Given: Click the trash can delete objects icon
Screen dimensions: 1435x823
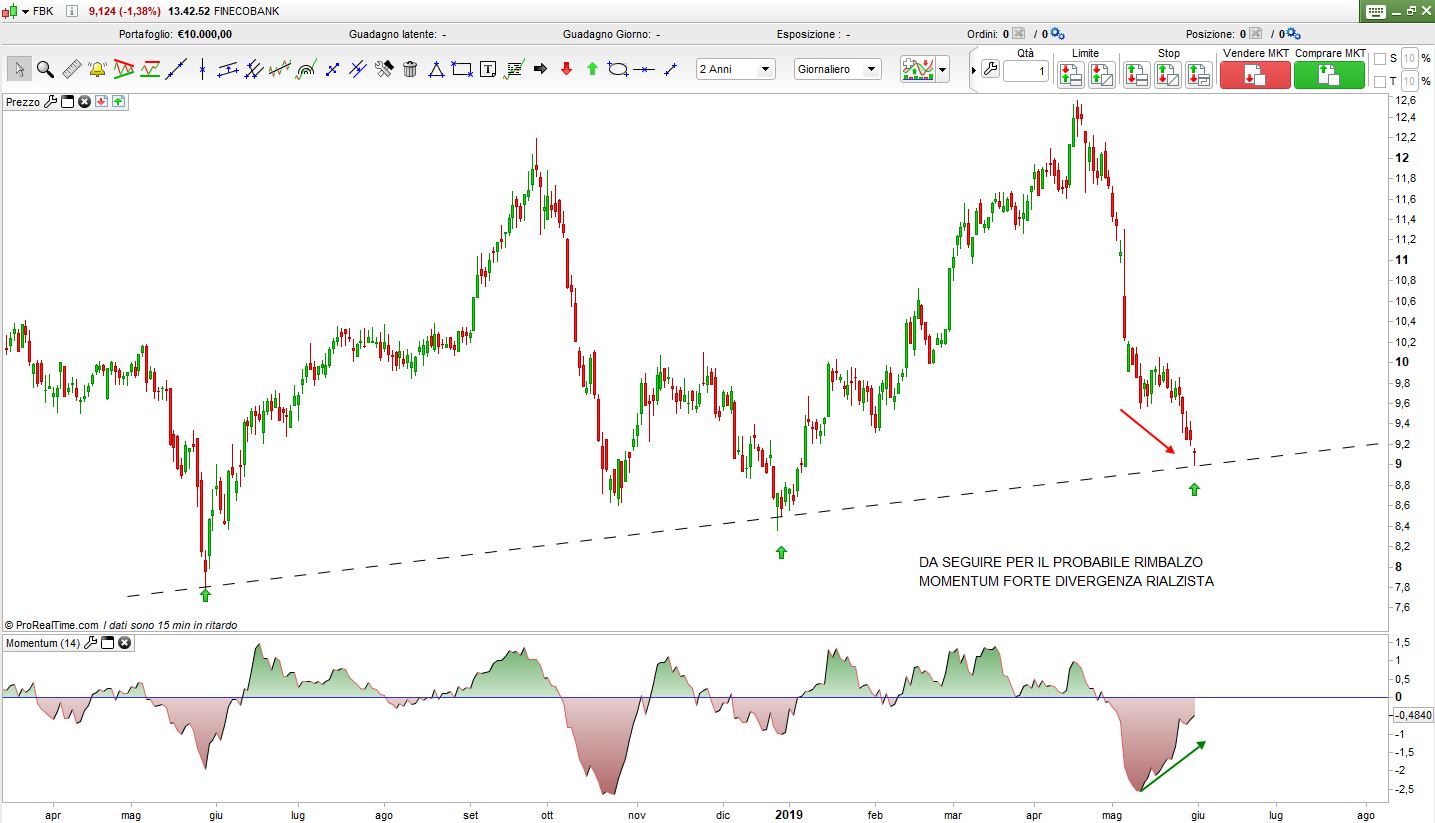Looking at the screenshot, I should [410, 69].
